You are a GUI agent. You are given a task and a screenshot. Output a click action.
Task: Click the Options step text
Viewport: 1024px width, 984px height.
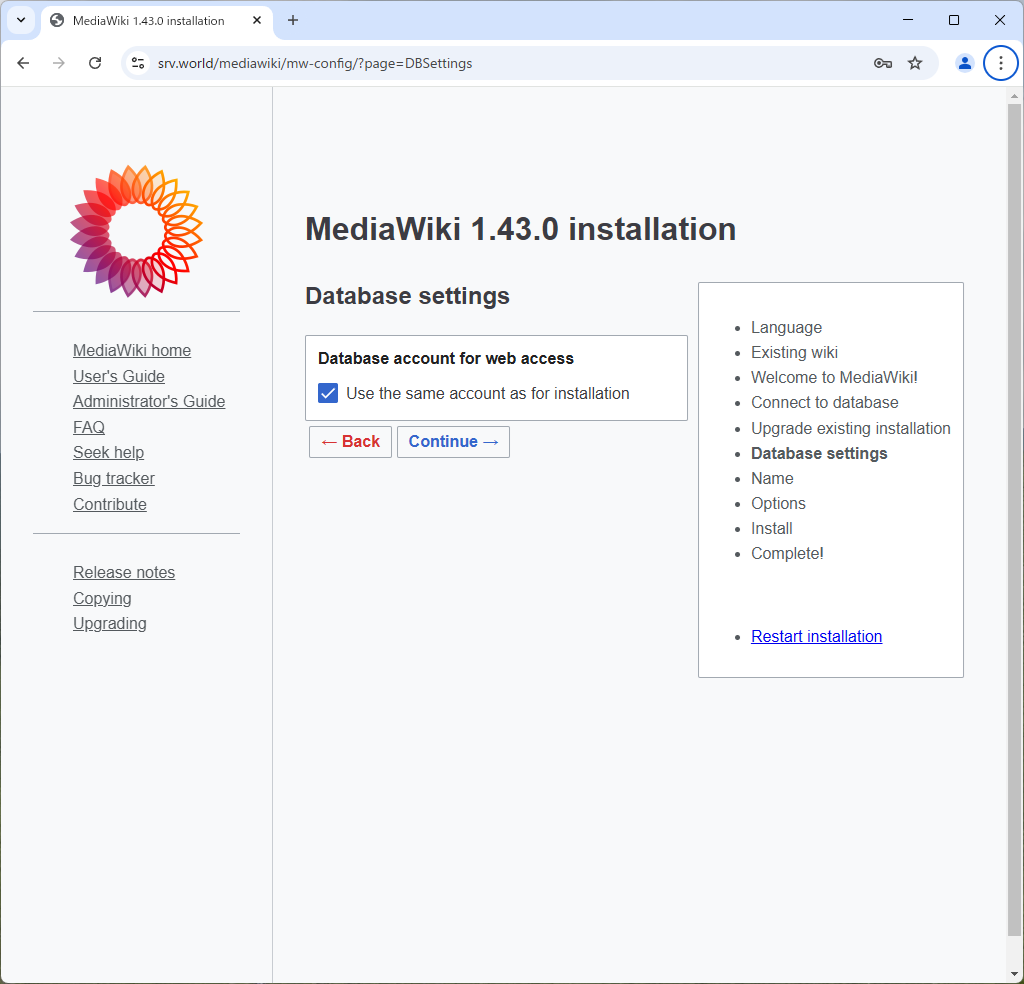pos(778,503)
